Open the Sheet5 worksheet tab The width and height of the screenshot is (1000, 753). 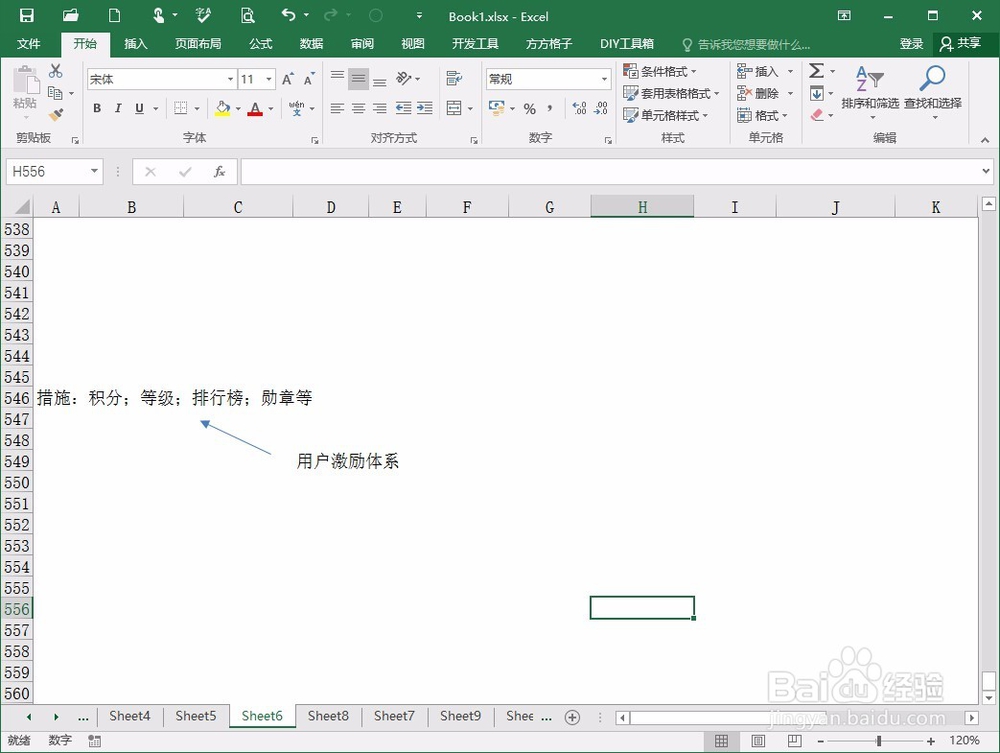(x=196, y=716)
